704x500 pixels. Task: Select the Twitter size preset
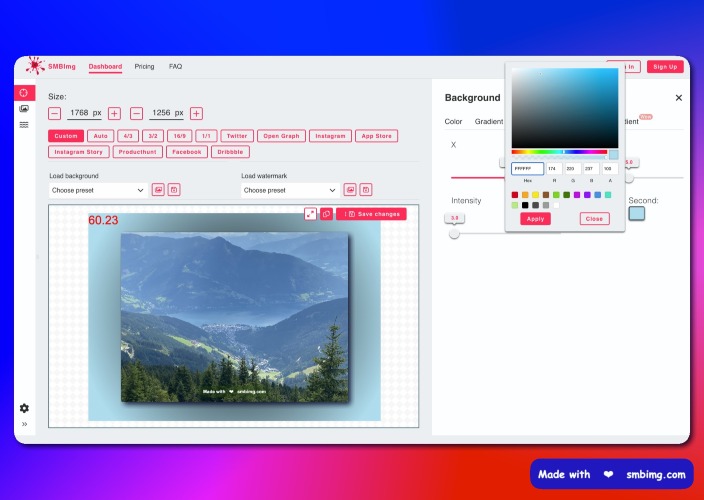[237, 136]
